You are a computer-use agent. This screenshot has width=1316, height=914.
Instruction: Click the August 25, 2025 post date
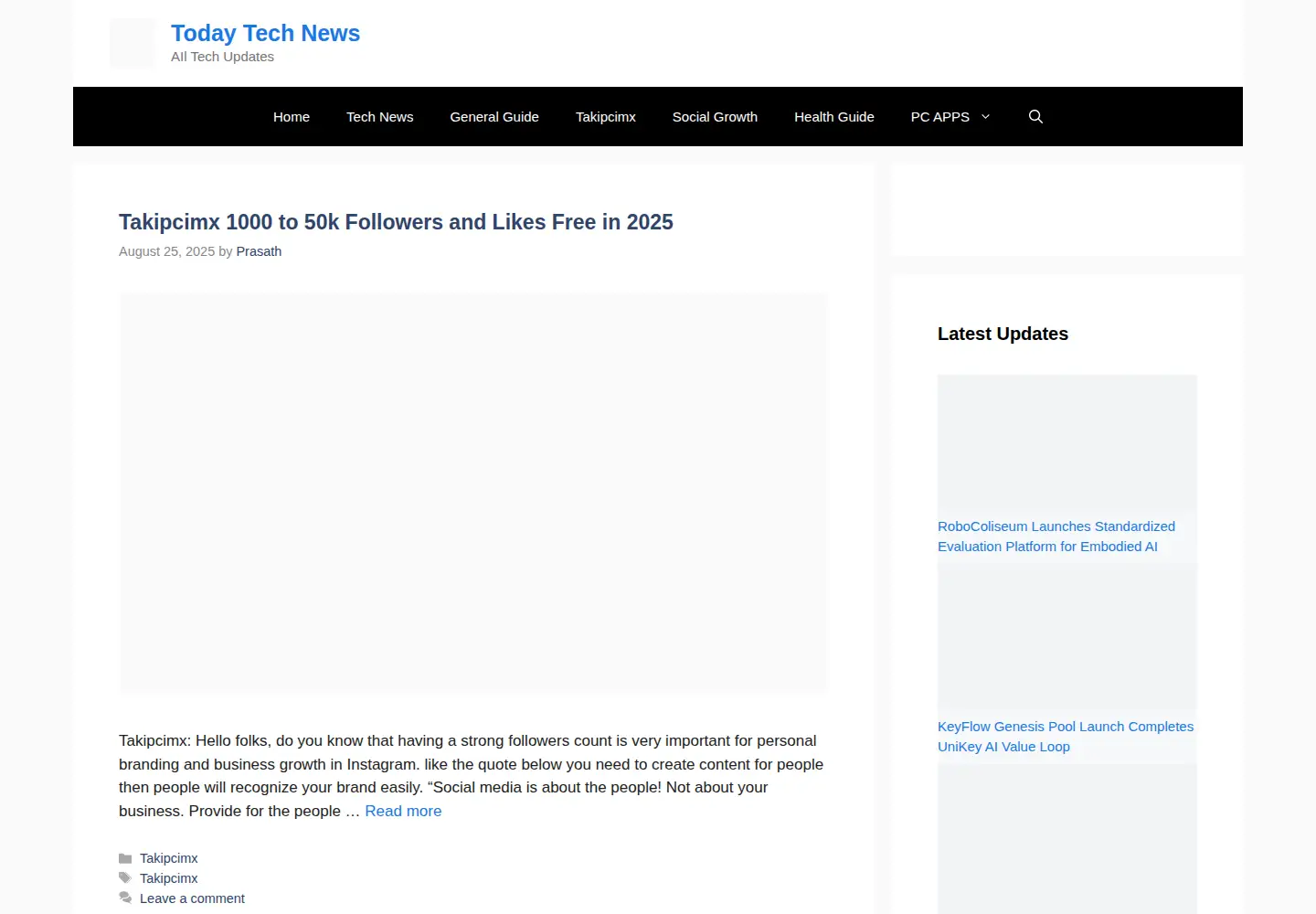pyautogui.click(x=166, y=251)
